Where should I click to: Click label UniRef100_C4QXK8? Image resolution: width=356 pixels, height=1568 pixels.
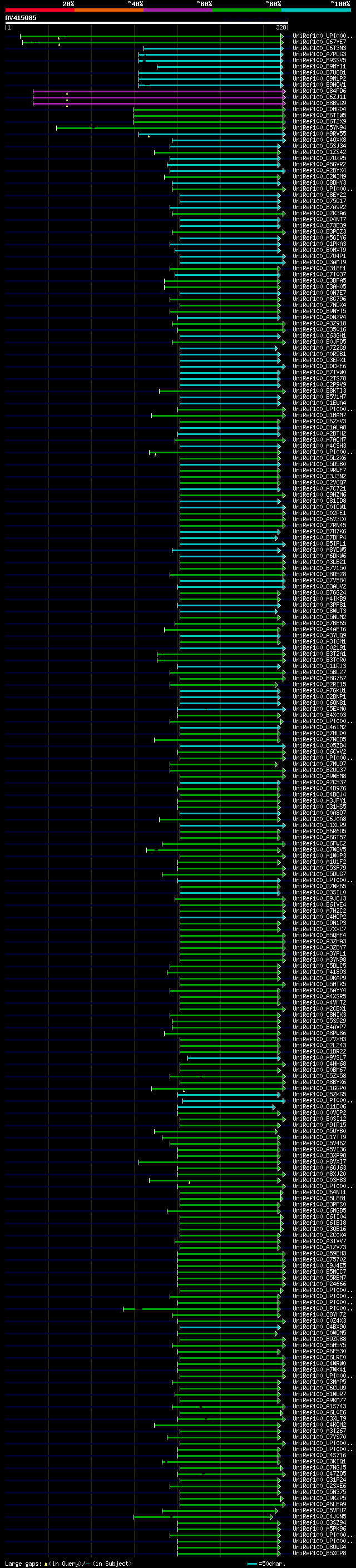coord(319,140)
